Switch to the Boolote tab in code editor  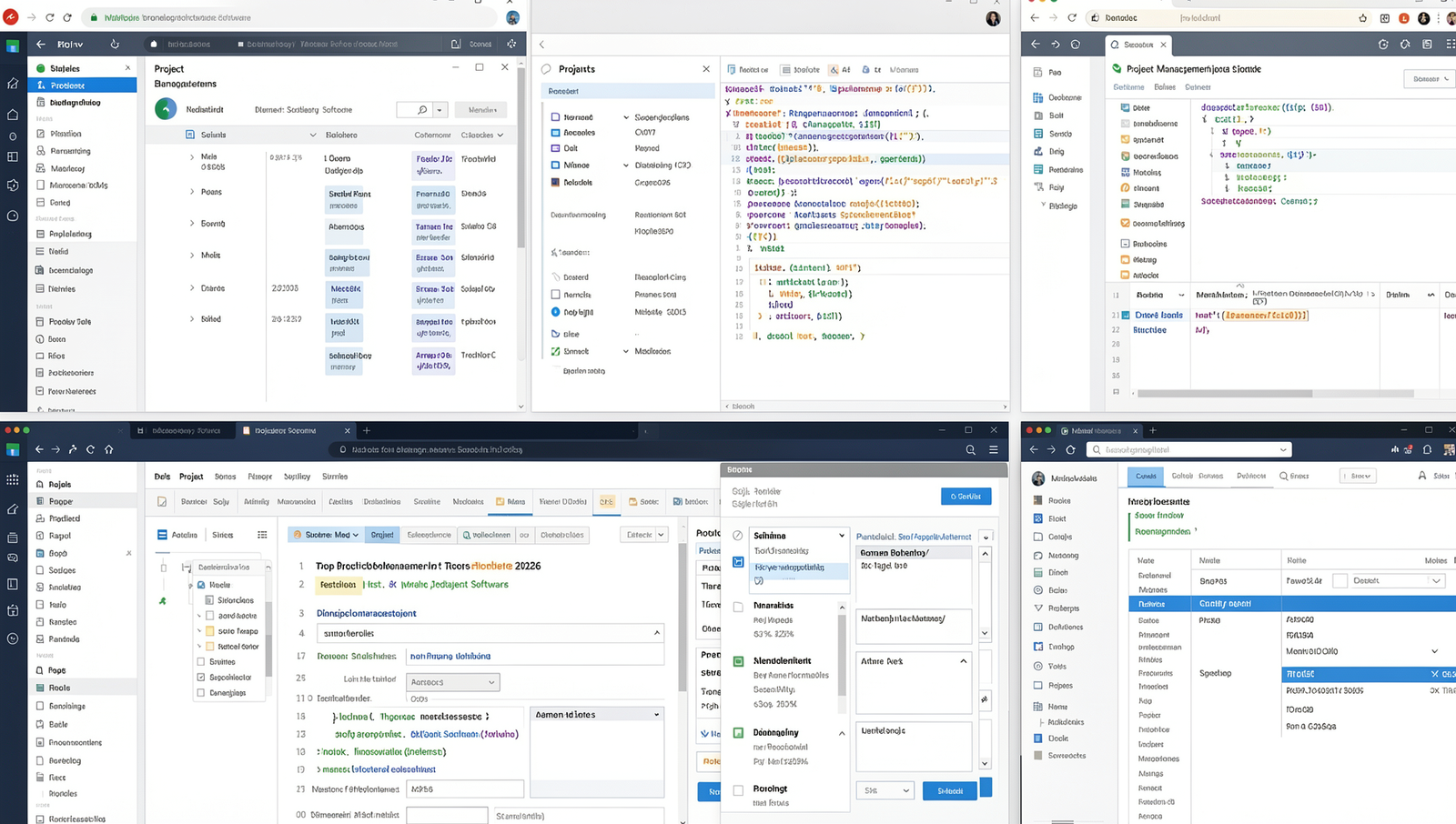click(x=801, y=70)
